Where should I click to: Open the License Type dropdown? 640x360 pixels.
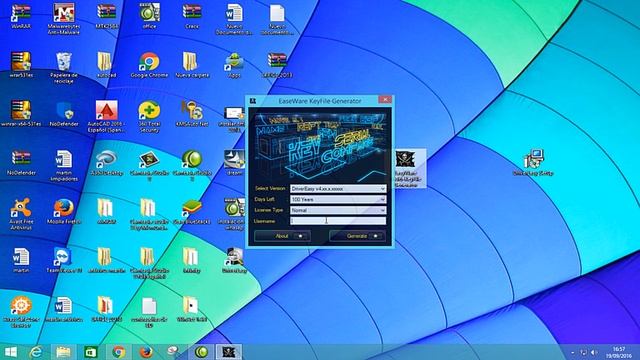tap(338, 210)
